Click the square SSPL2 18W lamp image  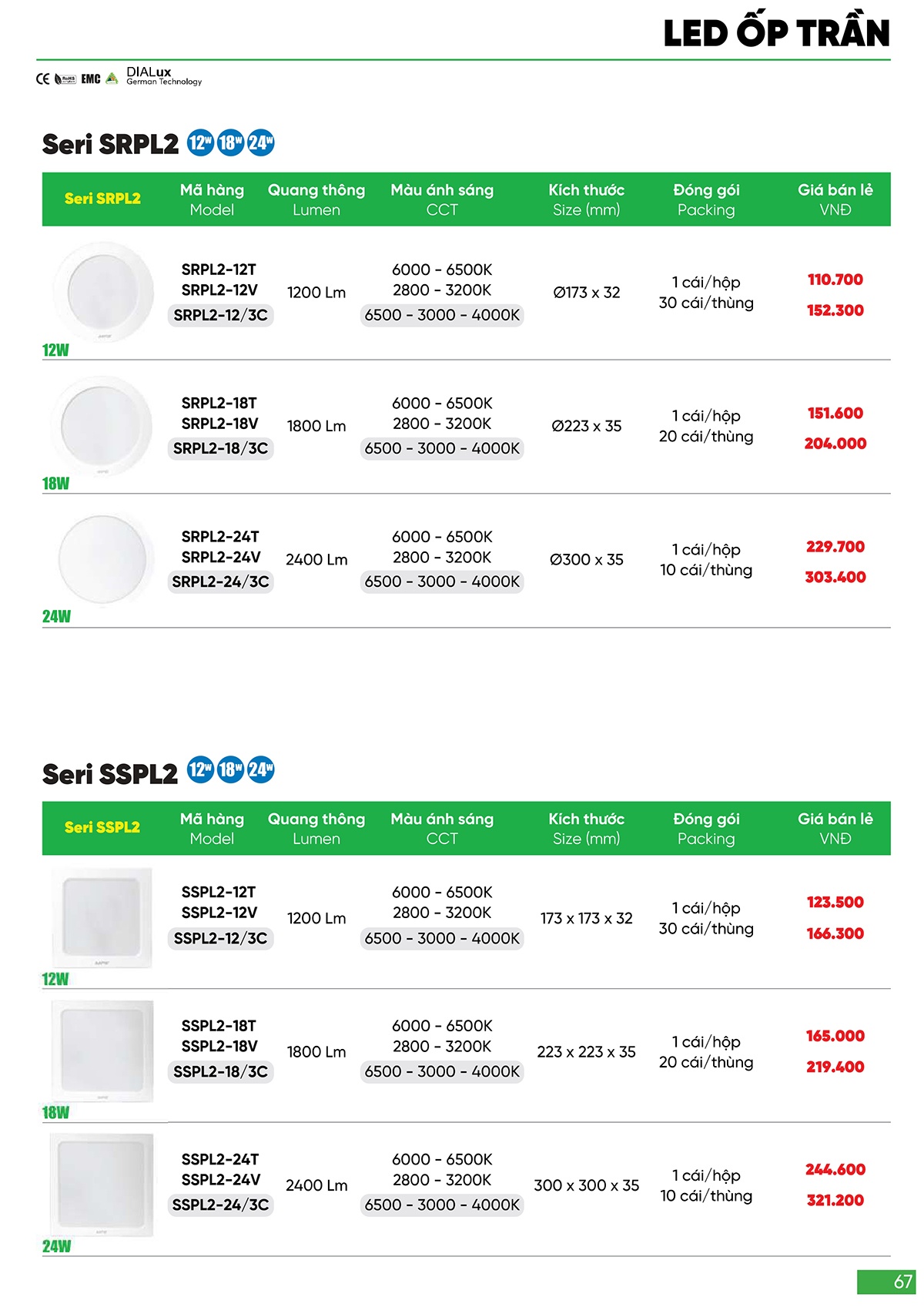102,1051
